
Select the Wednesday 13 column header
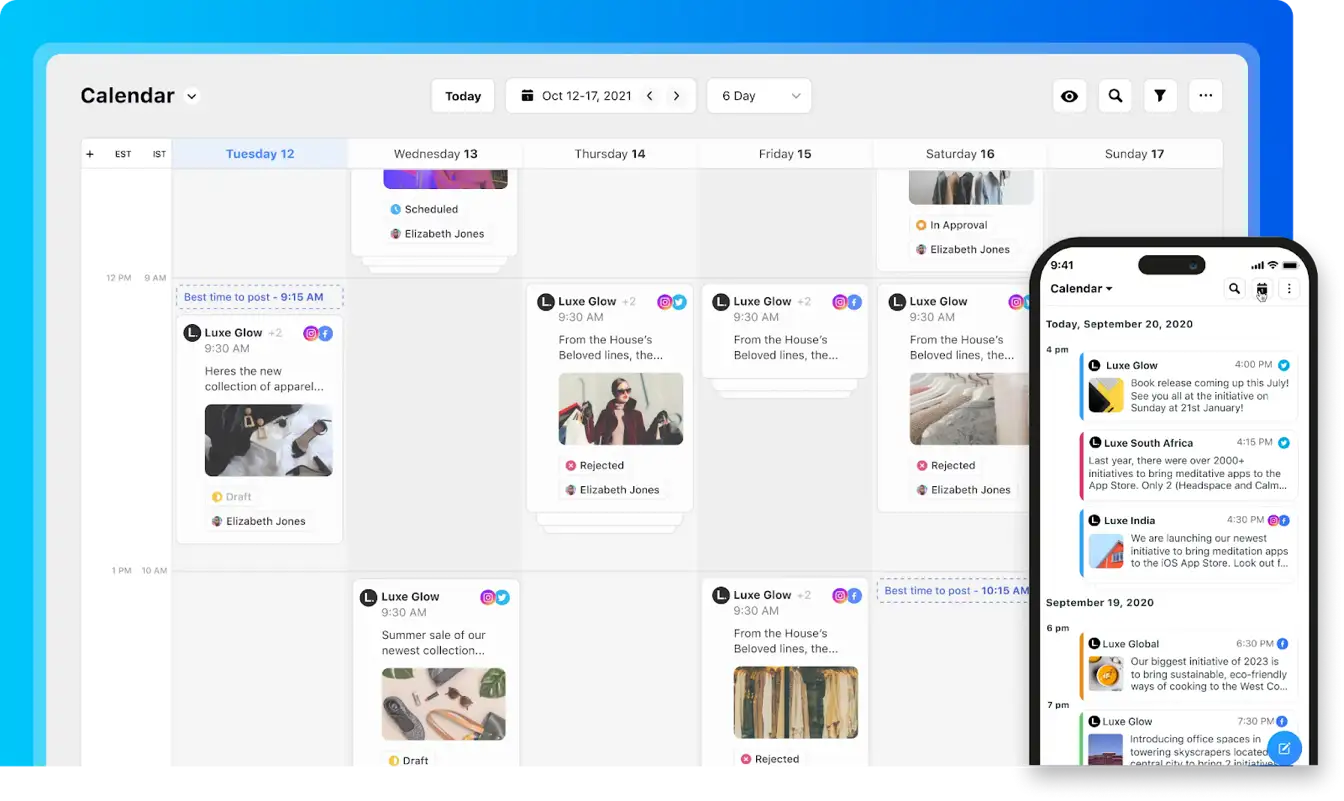click(435, 154)
